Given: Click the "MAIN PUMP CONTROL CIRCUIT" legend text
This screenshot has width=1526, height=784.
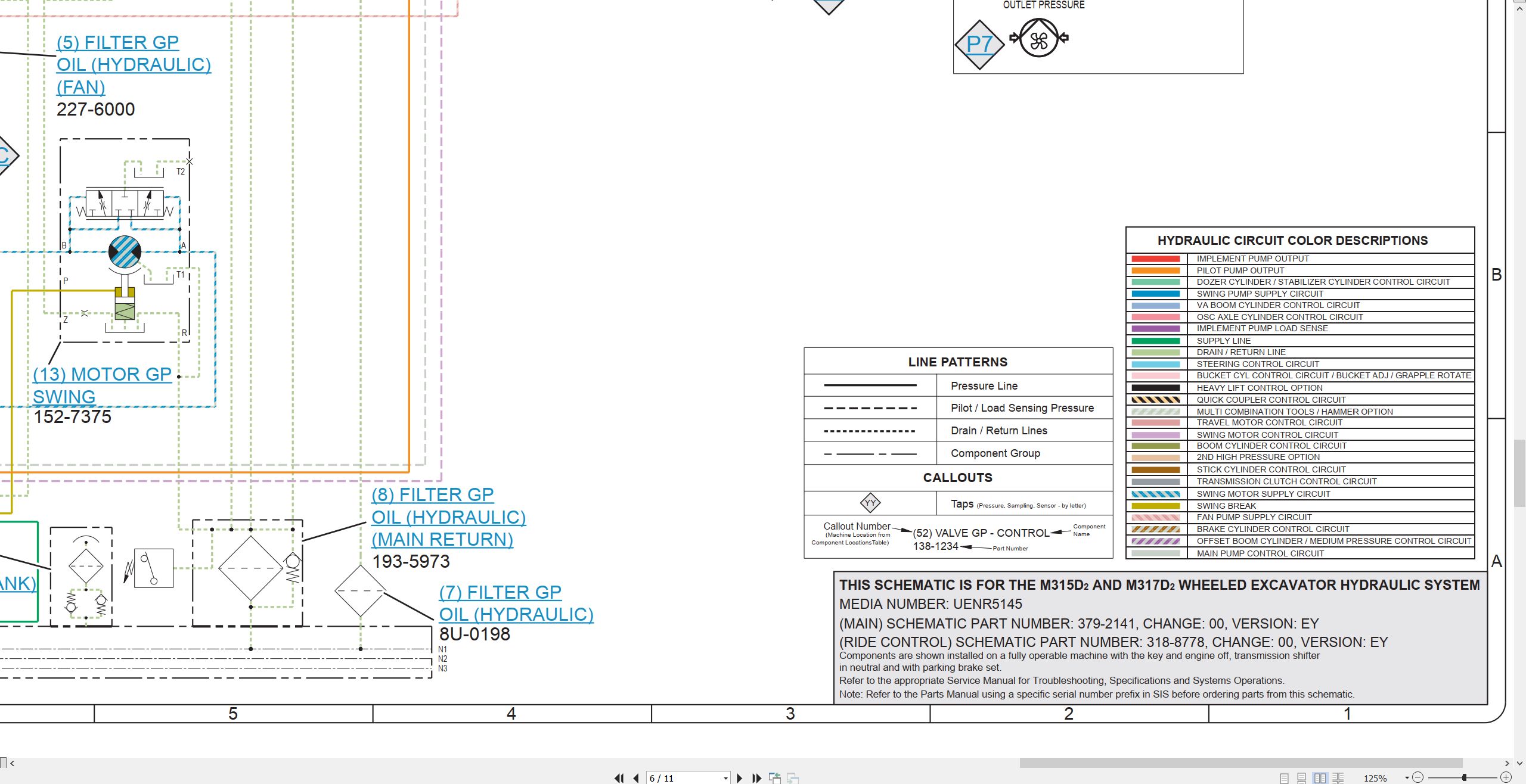Looking at the screenshot, I should (1260, 553).
